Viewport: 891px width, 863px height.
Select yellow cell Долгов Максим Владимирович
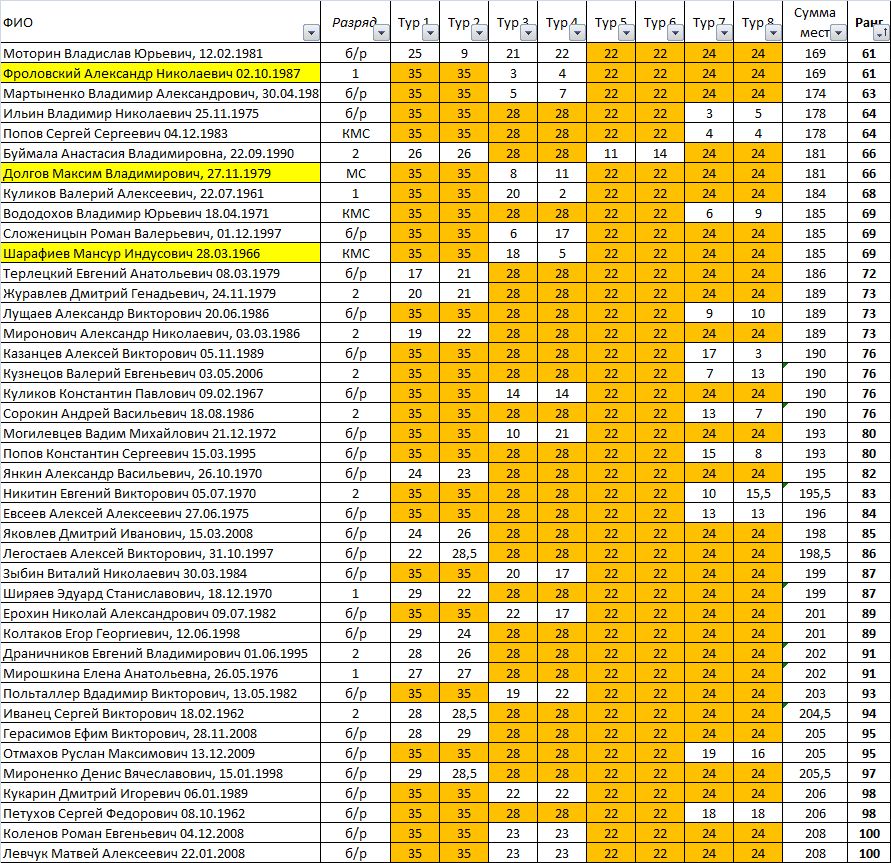[x=160, y=173]
